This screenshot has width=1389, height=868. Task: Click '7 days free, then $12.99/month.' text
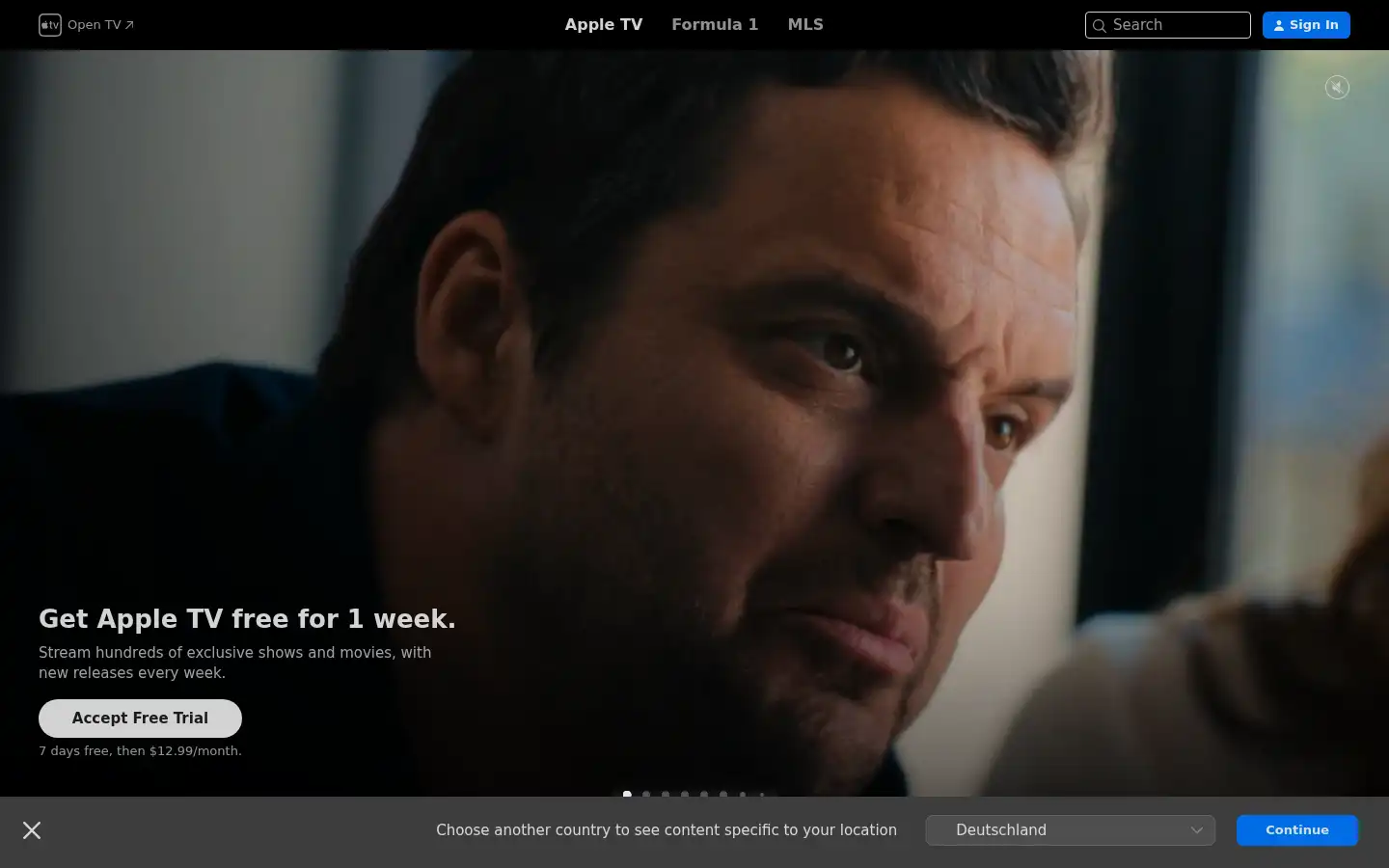(x=140, y=751)
